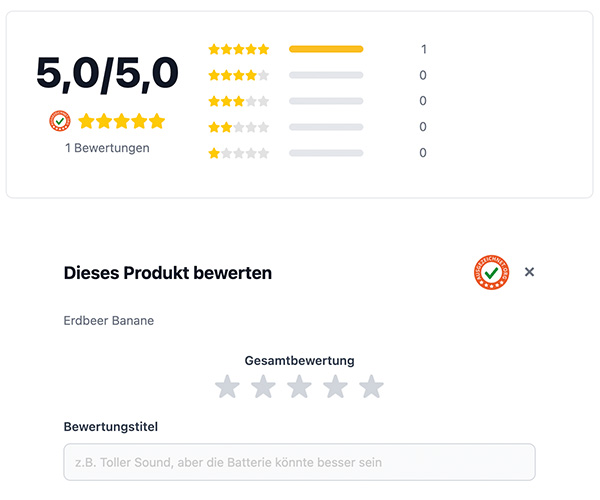
Task: Click the "1 Bewertungen" review count
Action: 107,148
